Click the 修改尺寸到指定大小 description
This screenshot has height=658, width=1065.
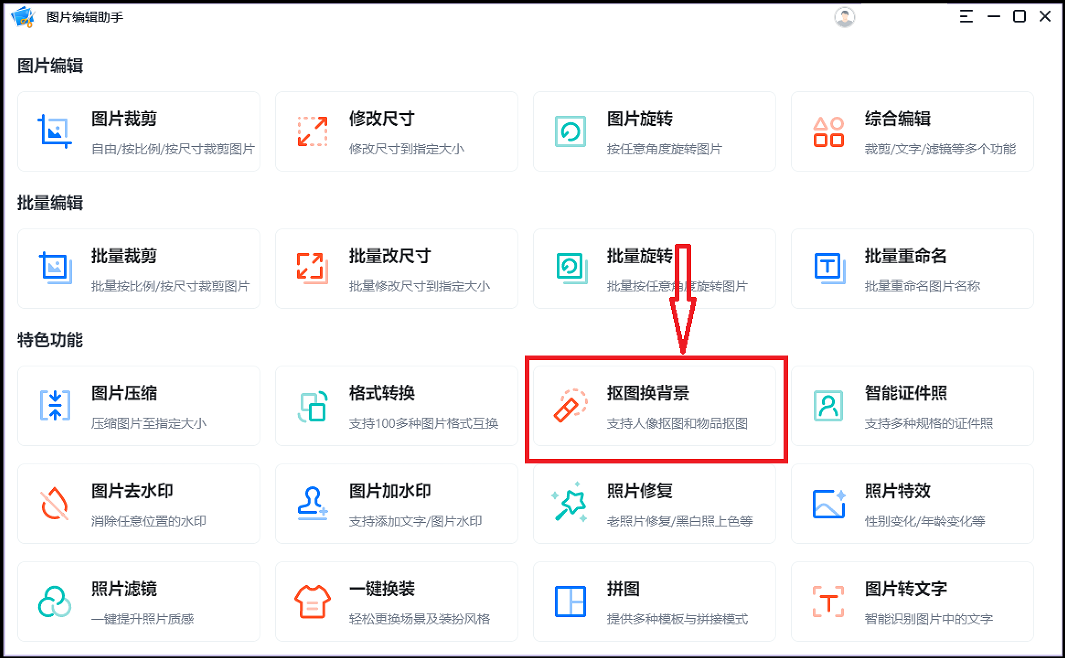407,149
